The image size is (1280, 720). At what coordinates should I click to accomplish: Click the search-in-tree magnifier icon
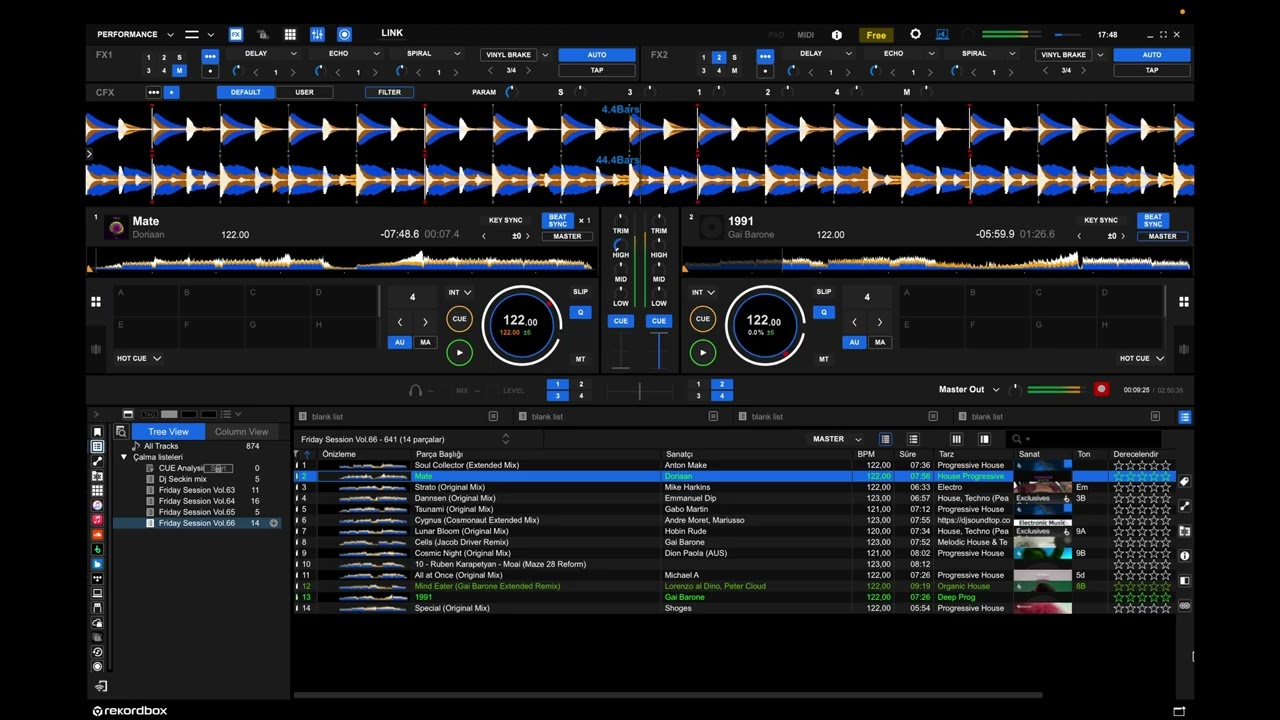pyautogui.click(x=121, y=432)
